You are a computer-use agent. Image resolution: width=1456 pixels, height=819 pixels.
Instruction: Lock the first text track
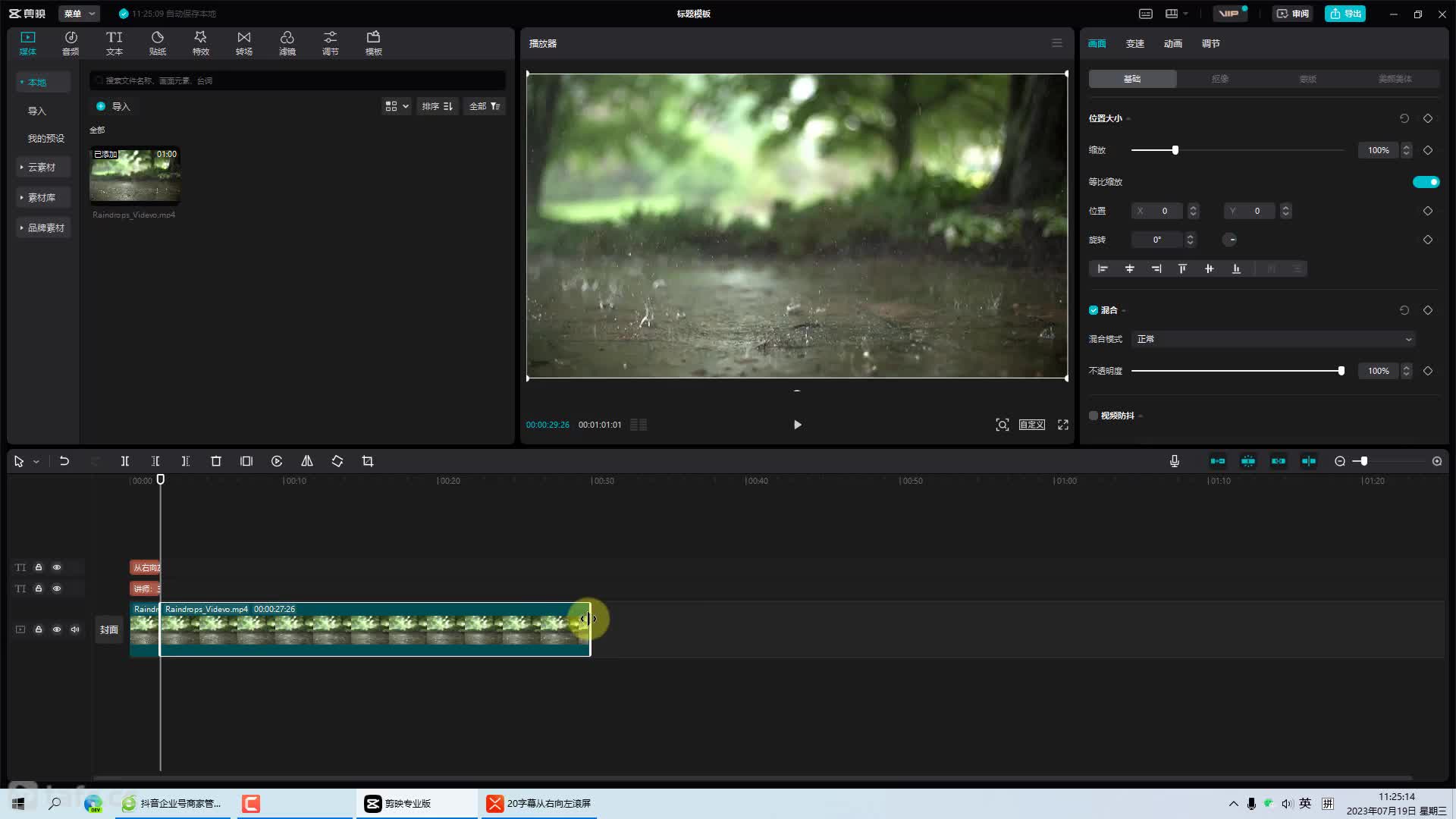coord(39,567)
